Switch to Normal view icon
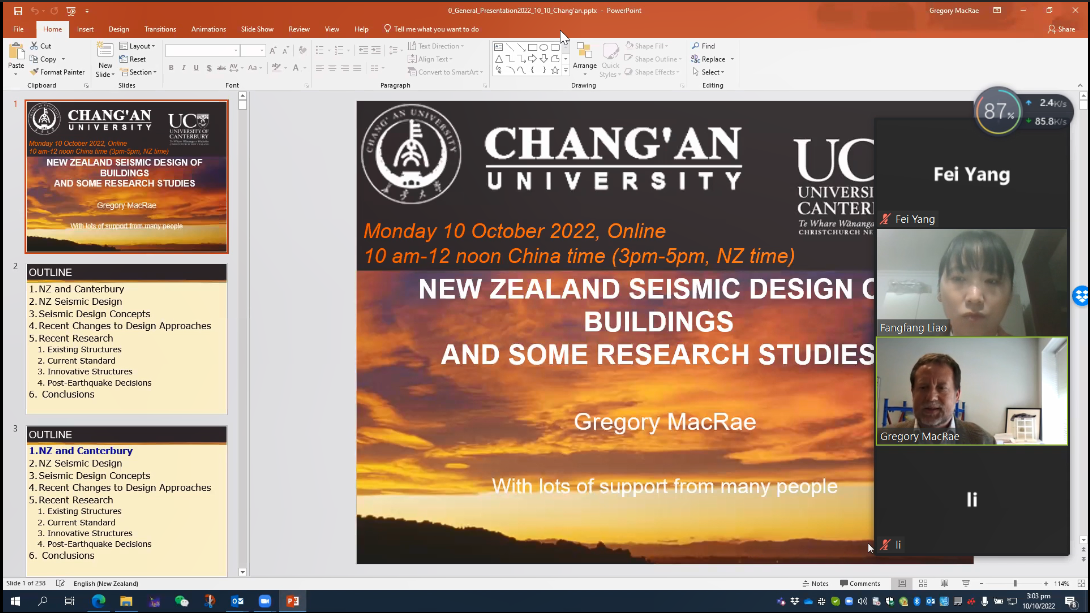The height and width of the screenshot is (613, 1090). (902, 583)
